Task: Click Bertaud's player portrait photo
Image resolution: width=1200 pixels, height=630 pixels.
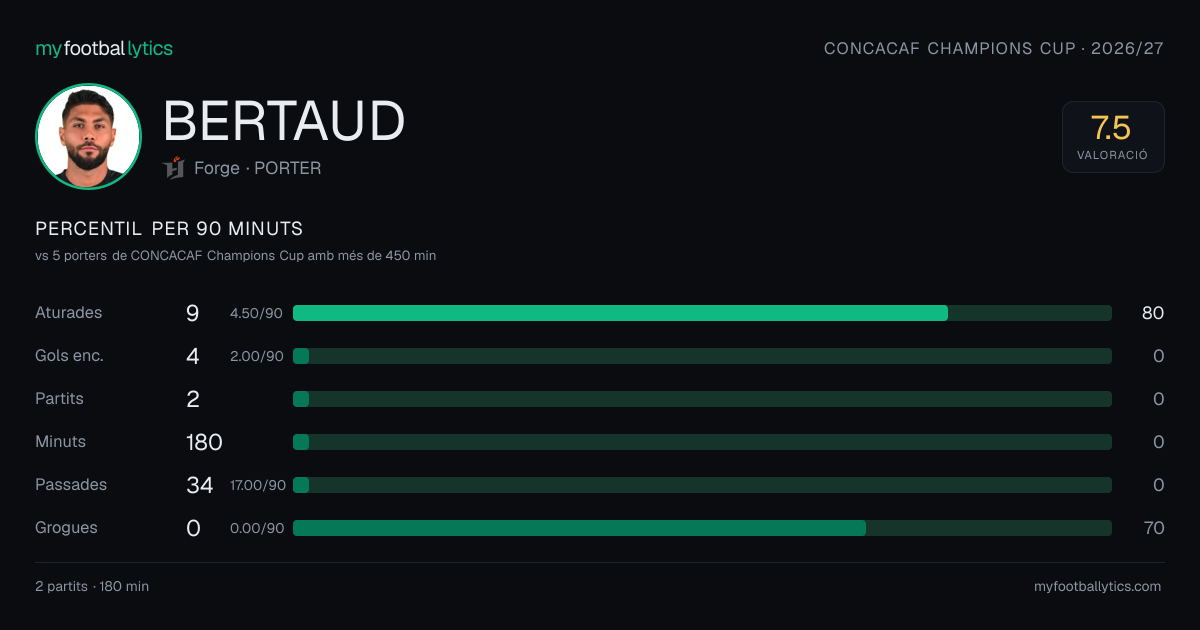Action: tap(88, 136)
